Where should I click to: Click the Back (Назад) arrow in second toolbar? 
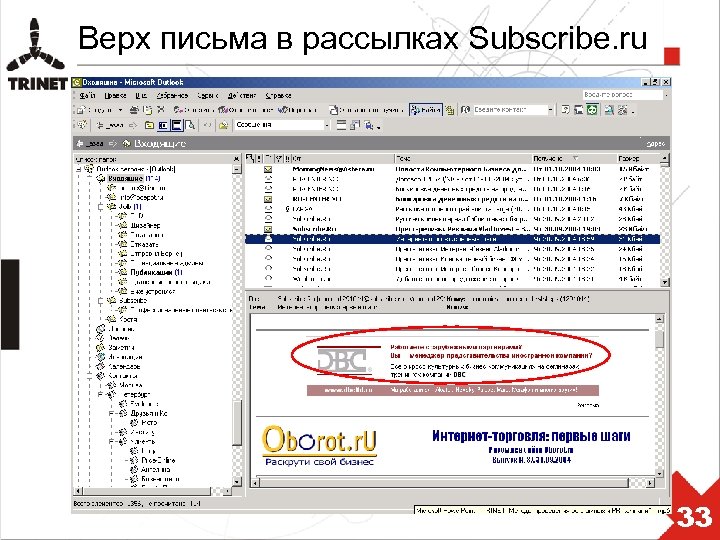point(109,125)
